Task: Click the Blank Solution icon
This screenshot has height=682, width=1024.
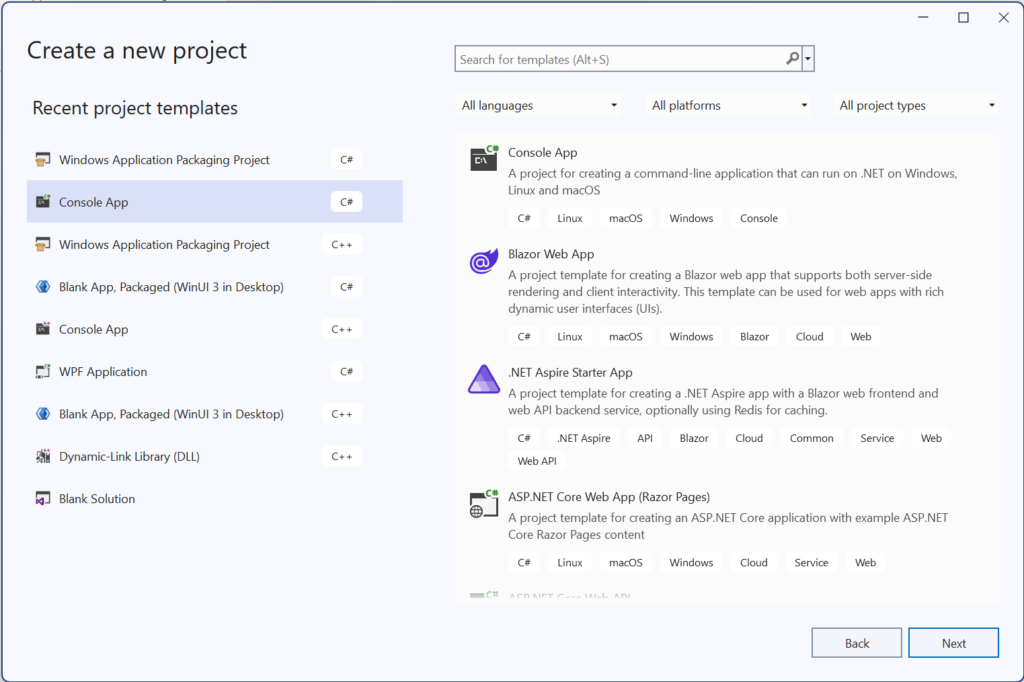Action: [42, 499]
